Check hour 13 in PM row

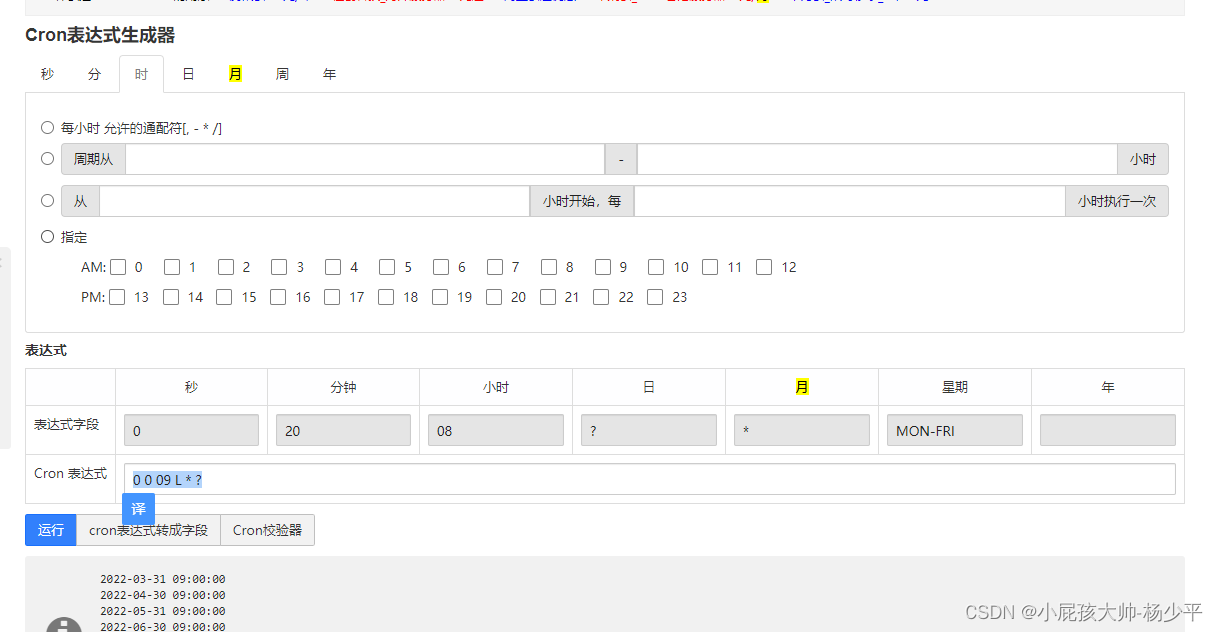pyautogui.click(x=117, y=297)
